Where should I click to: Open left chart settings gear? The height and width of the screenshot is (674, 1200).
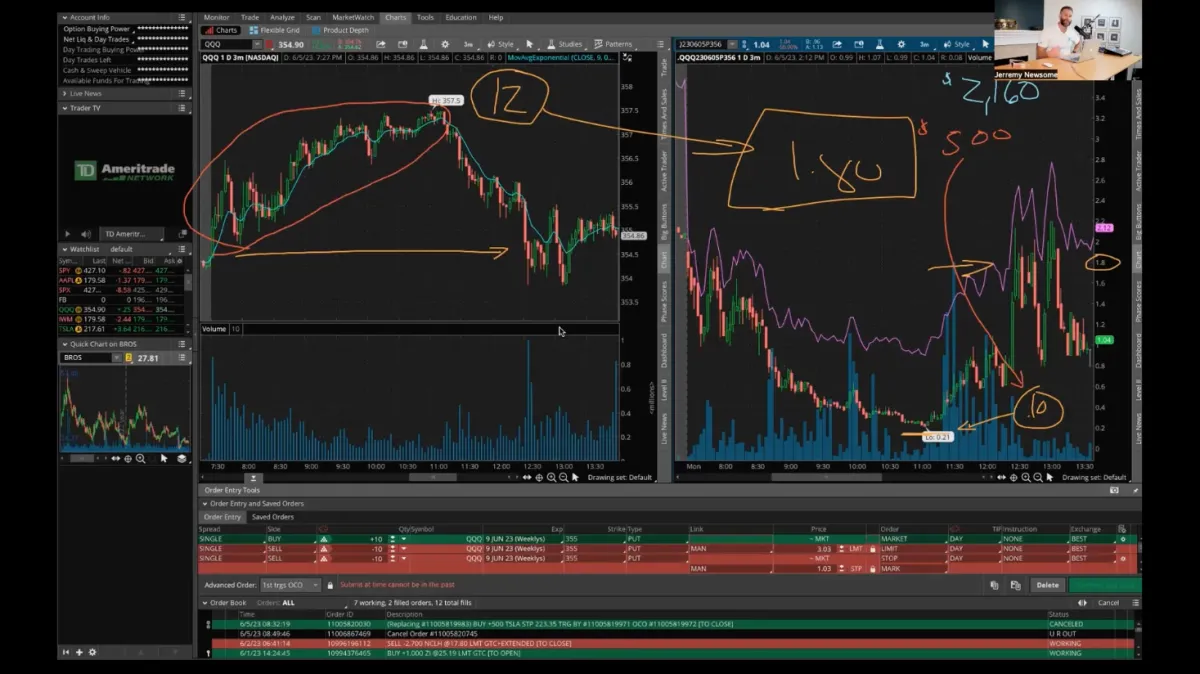pyautogui.click(x=445, y=44)
